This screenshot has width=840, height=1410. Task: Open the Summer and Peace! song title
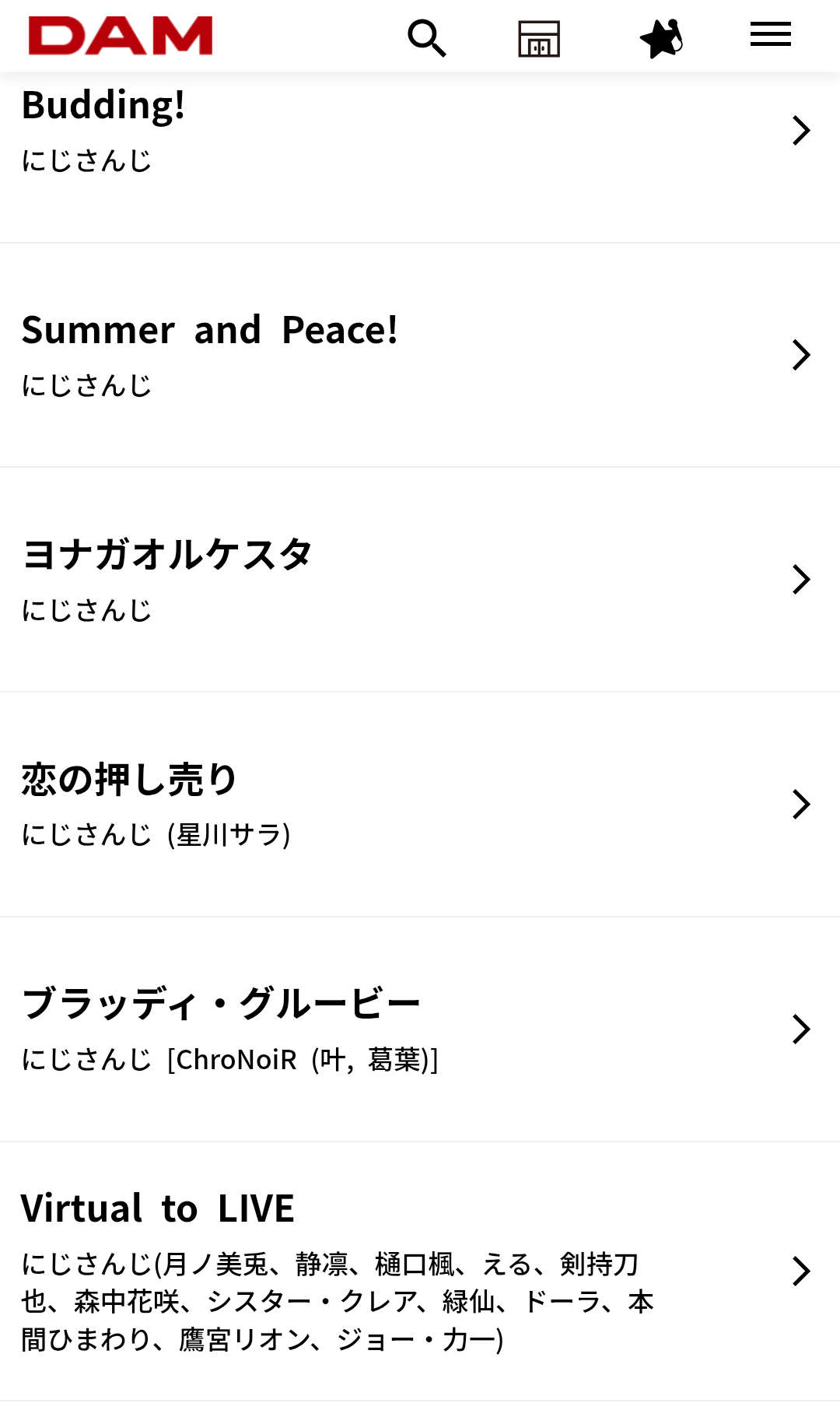(210, 330)
